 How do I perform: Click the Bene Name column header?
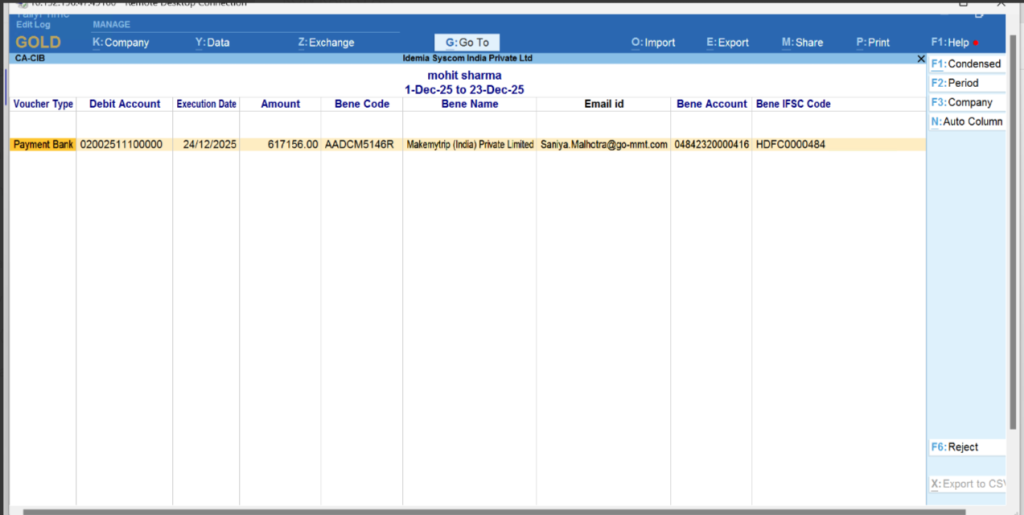[469, 104]
